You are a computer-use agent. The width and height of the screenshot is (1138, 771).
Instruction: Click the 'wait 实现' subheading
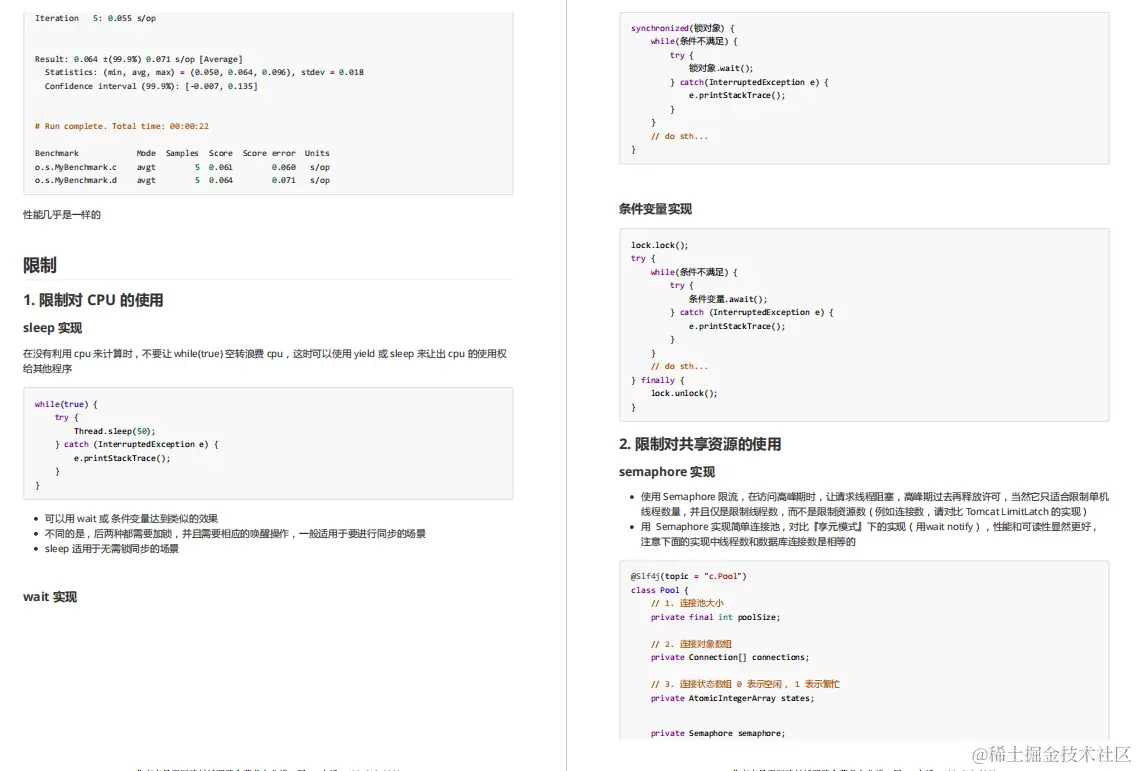click(x=50, y=597)
